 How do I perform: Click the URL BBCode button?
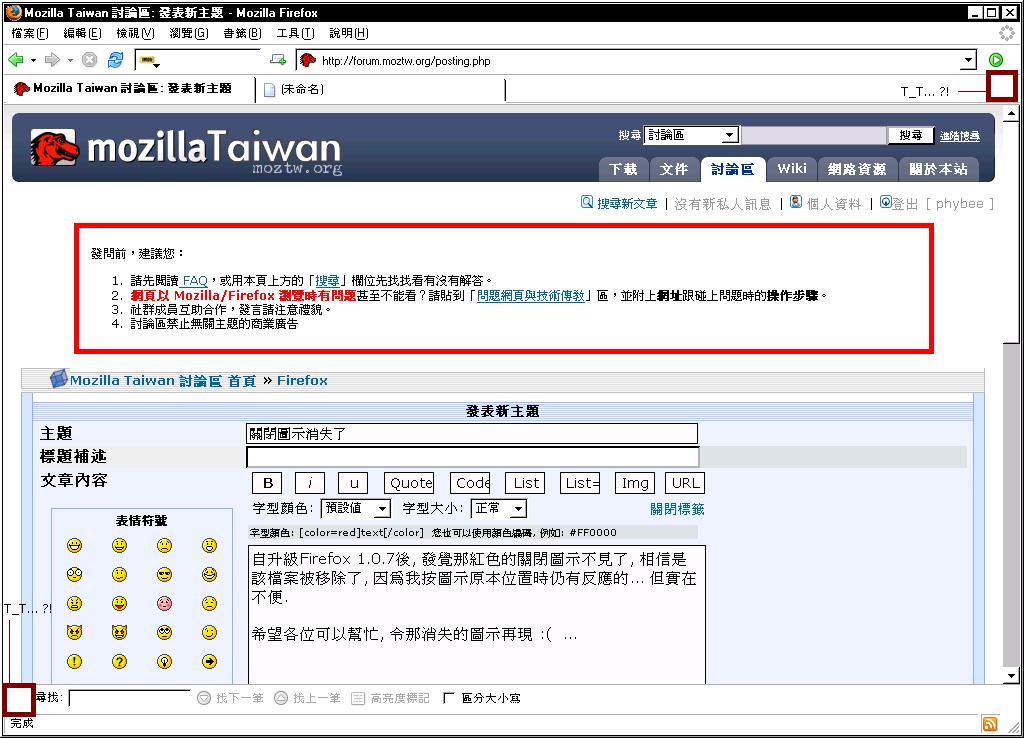point(685,483)
